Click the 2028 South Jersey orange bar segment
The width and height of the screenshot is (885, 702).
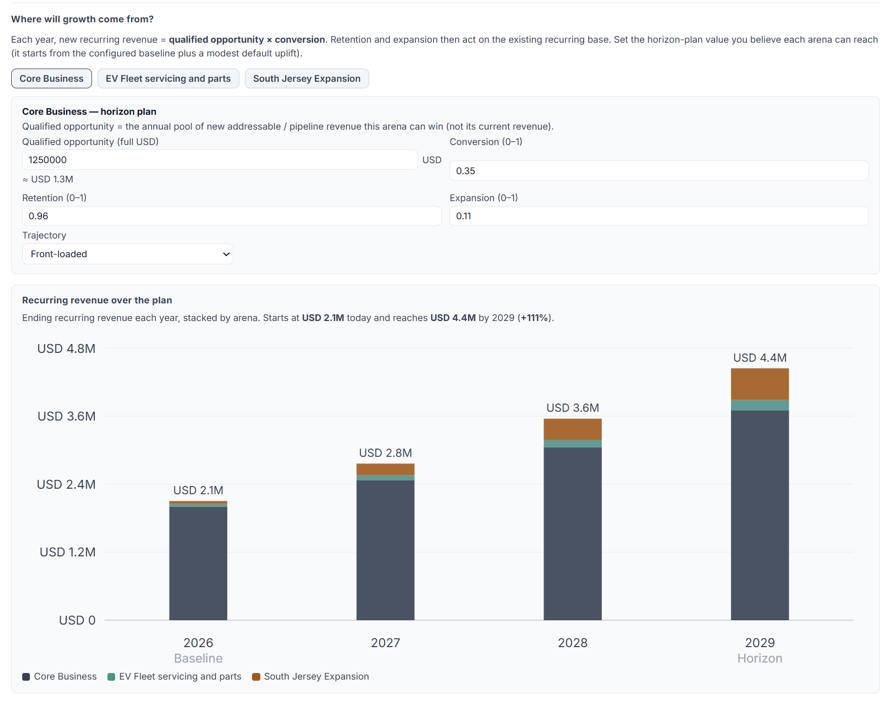click(x=573, y=429)
